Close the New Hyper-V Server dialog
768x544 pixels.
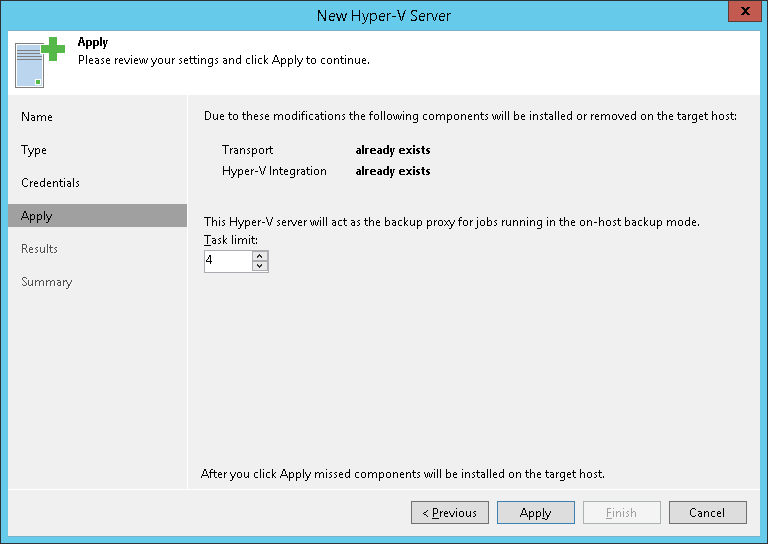pos(741,15)
